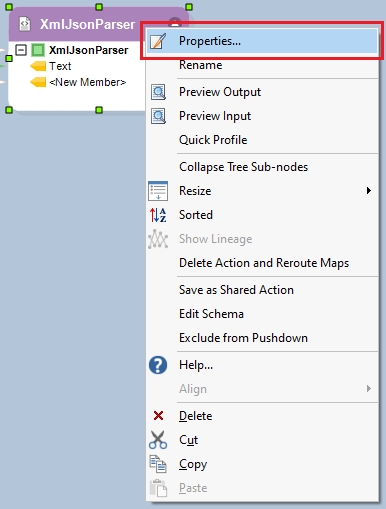Open the Resize submenu arrow
386x509 pixels.
pos(369,191)
